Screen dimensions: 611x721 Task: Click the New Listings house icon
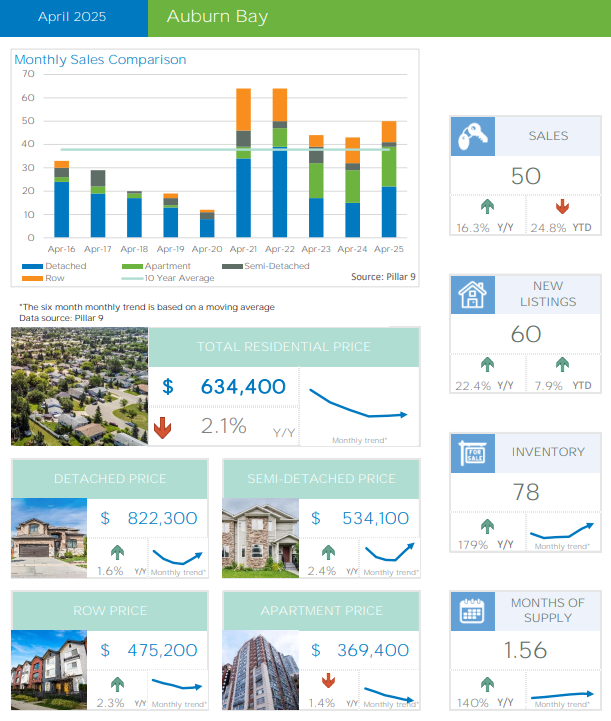pyautogui.click(x=471, y=295)
